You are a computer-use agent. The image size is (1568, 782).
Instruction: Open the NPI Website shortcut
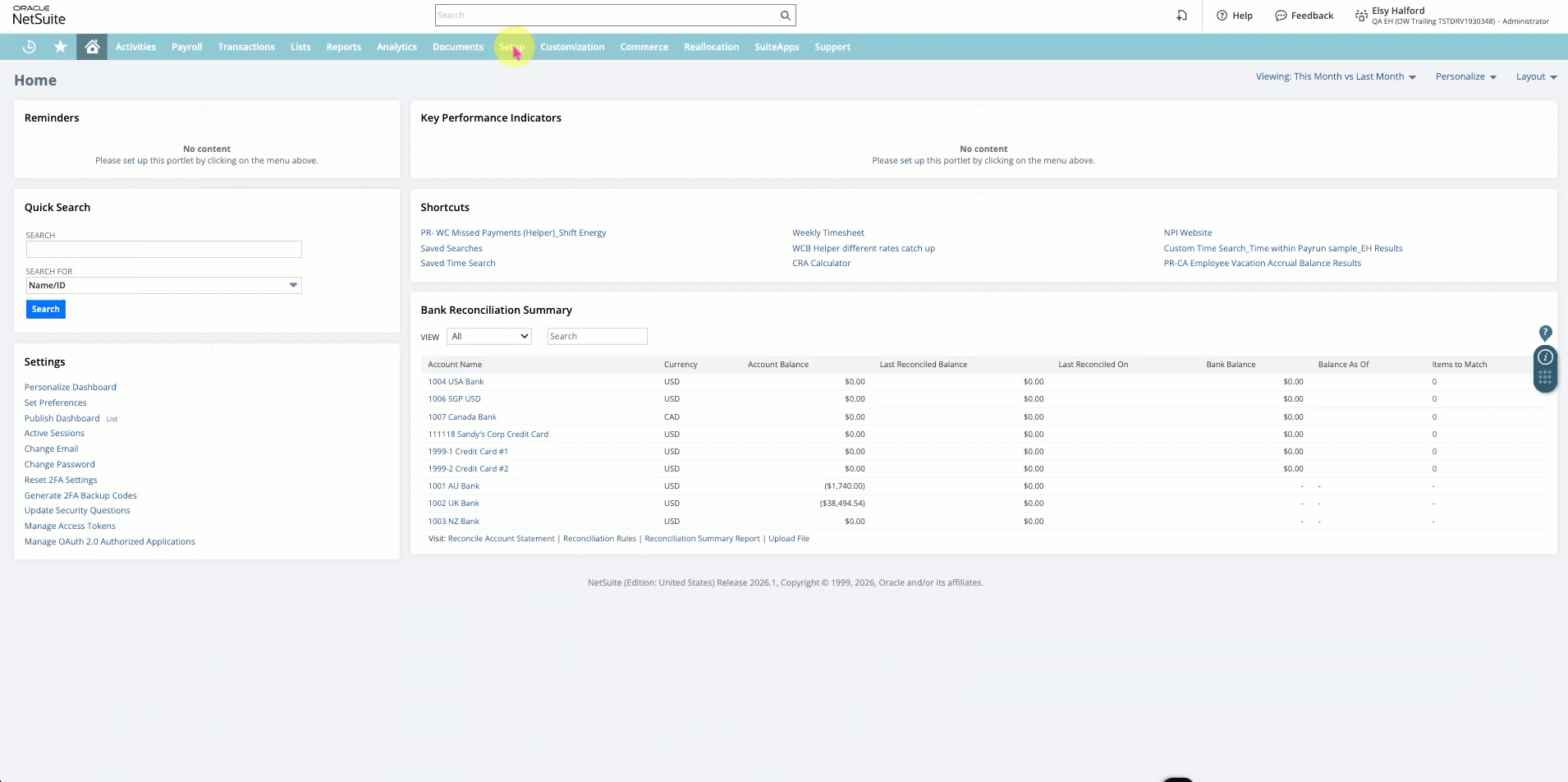[1188, 232]
